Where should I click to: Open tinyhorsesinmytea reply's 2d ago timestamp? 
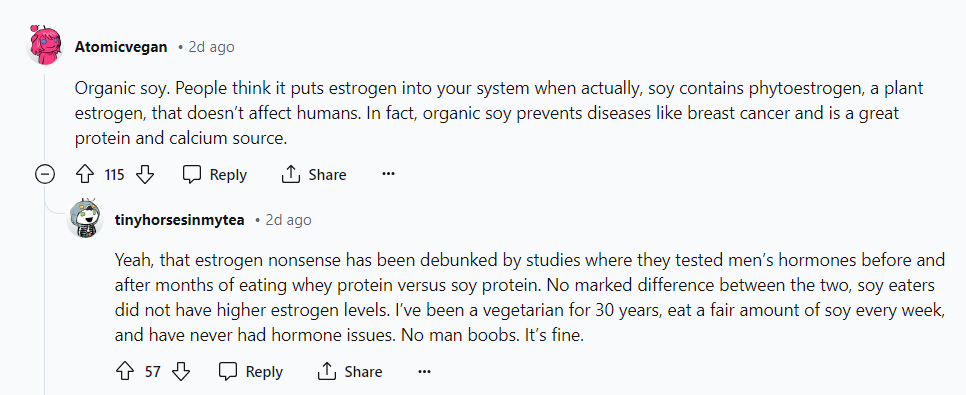point(288,220)
